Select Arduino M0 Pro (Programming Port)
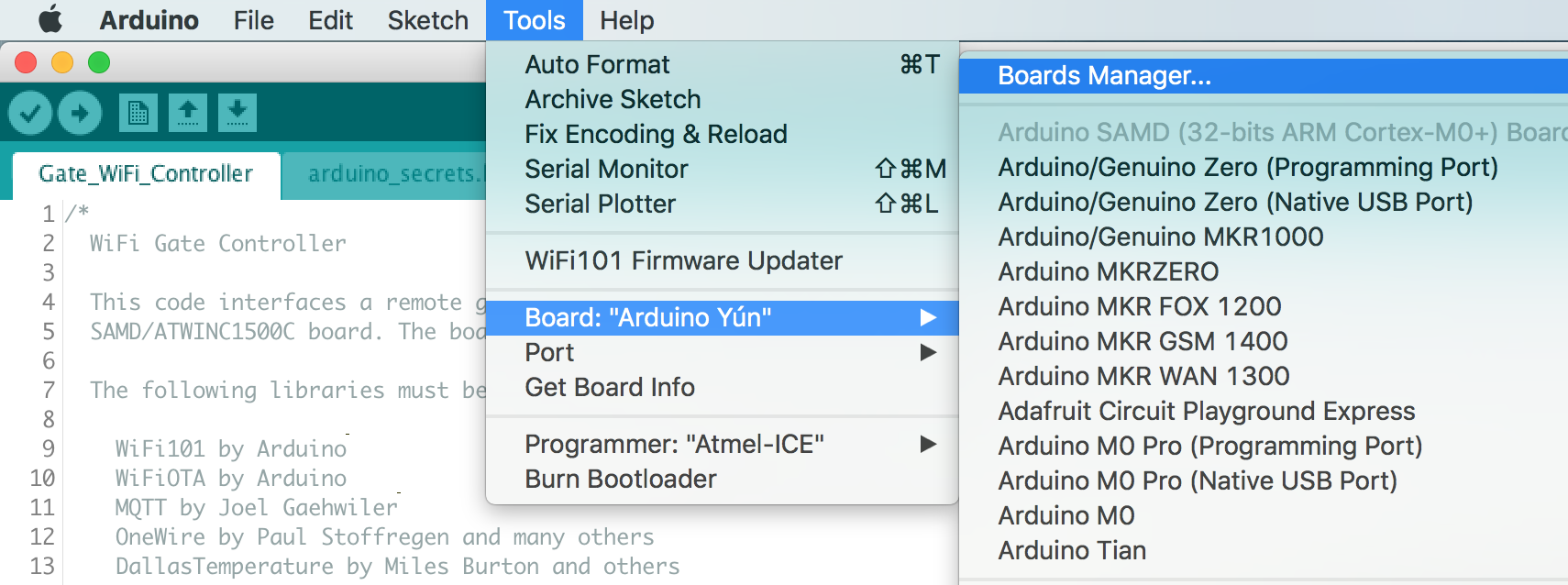 (1264, 446)
